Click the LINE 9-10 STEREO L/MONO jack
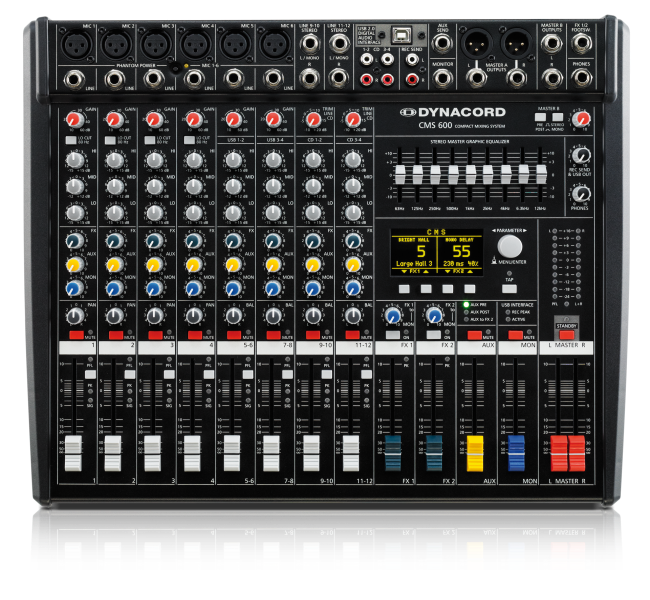This screenshot has width=650, height=600. click(x=309, y=43)
